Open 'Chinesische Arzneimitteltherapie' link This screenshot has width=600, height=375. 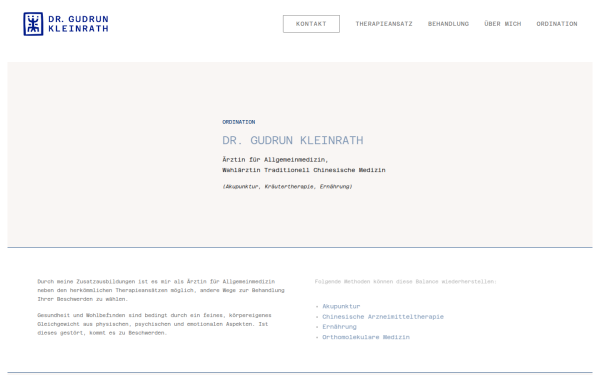click(x=383, y=317)
